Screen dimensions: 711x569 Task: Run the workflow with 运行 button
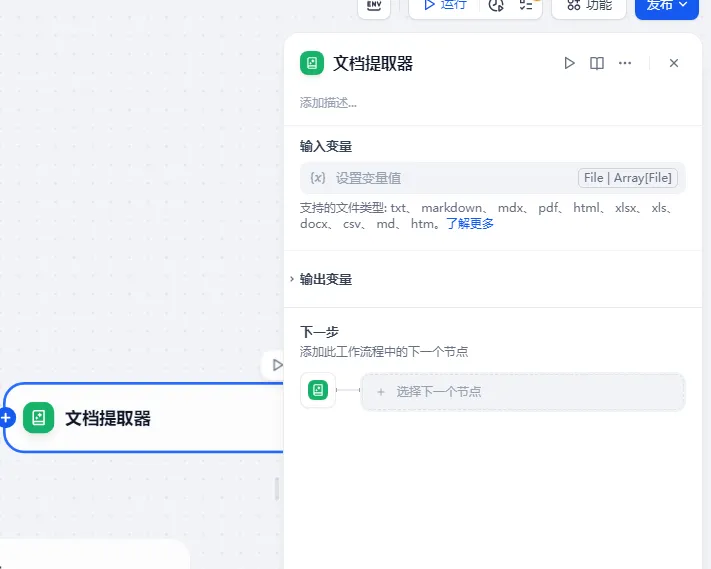coord(445,6)
